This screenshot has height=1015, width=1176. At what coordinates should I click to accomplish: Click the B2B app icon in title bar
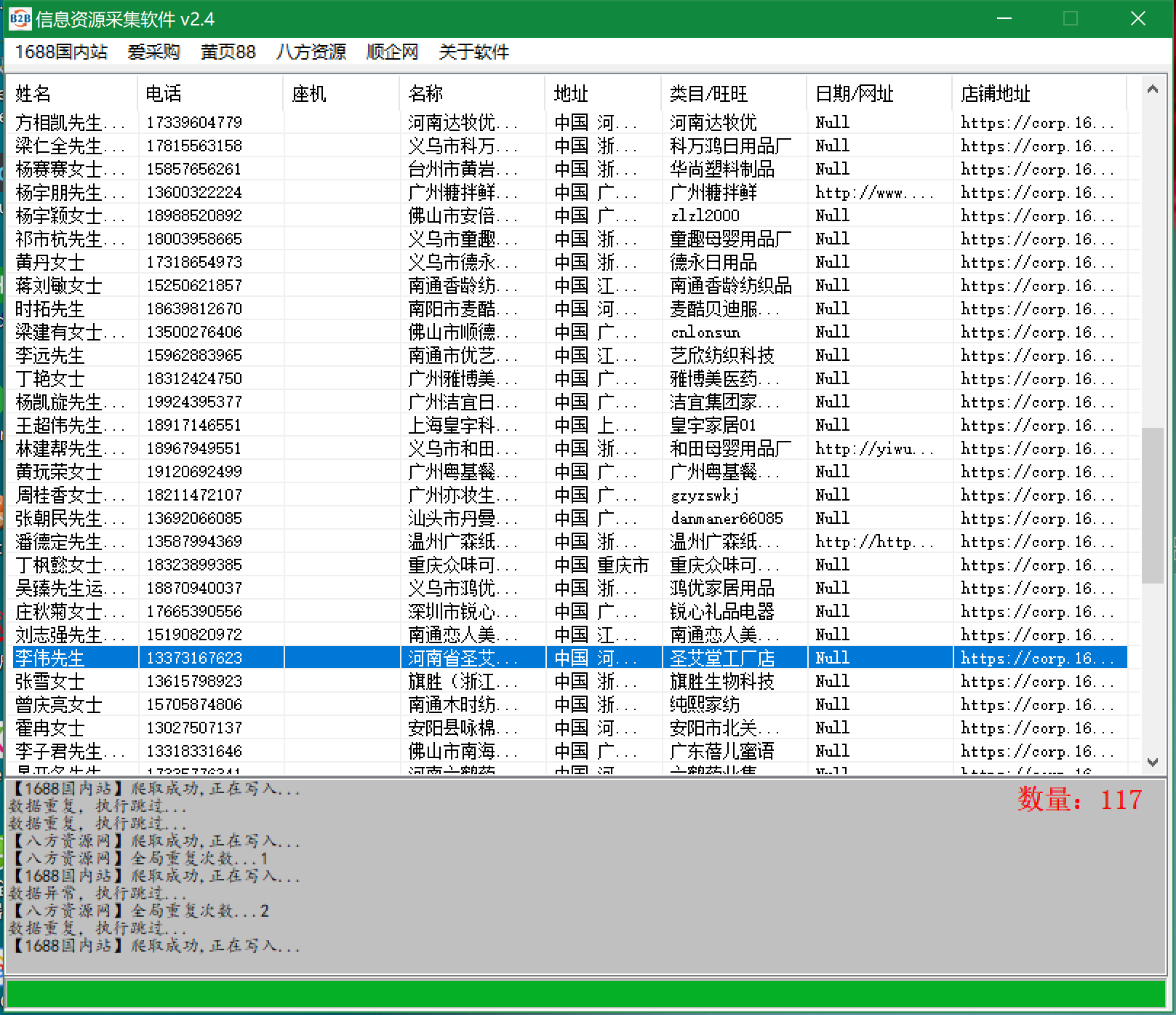(19, 18)
